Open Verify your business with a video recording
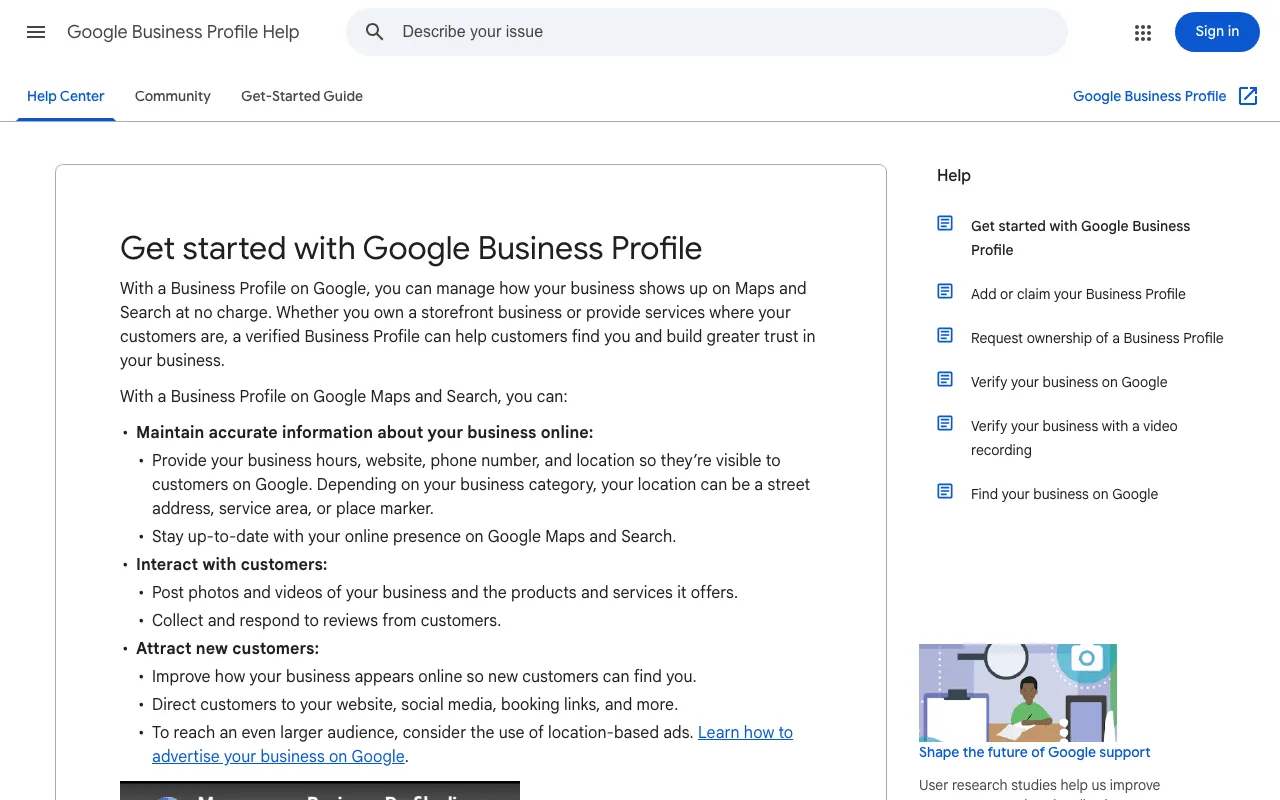 coord(1074,438)
